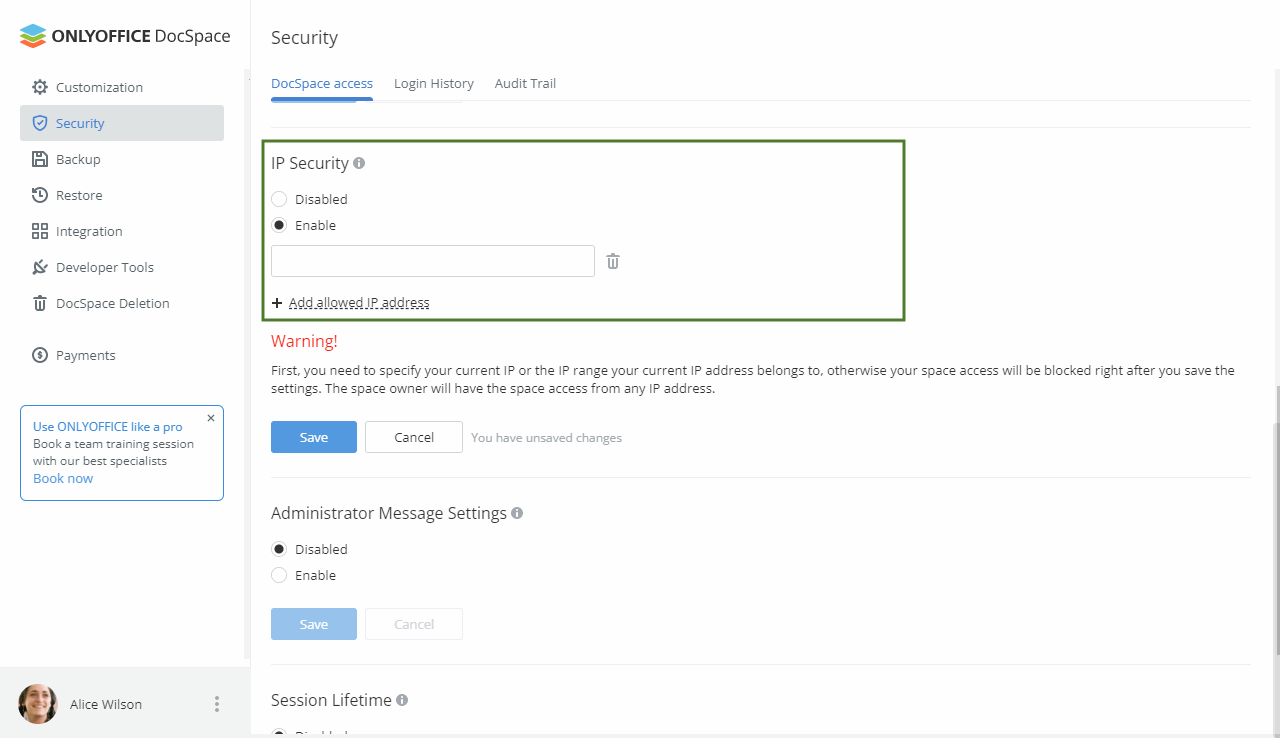Select Disabled for Session Lifetime
Screen dimensions: 1280x738
(x=278, y=734)
